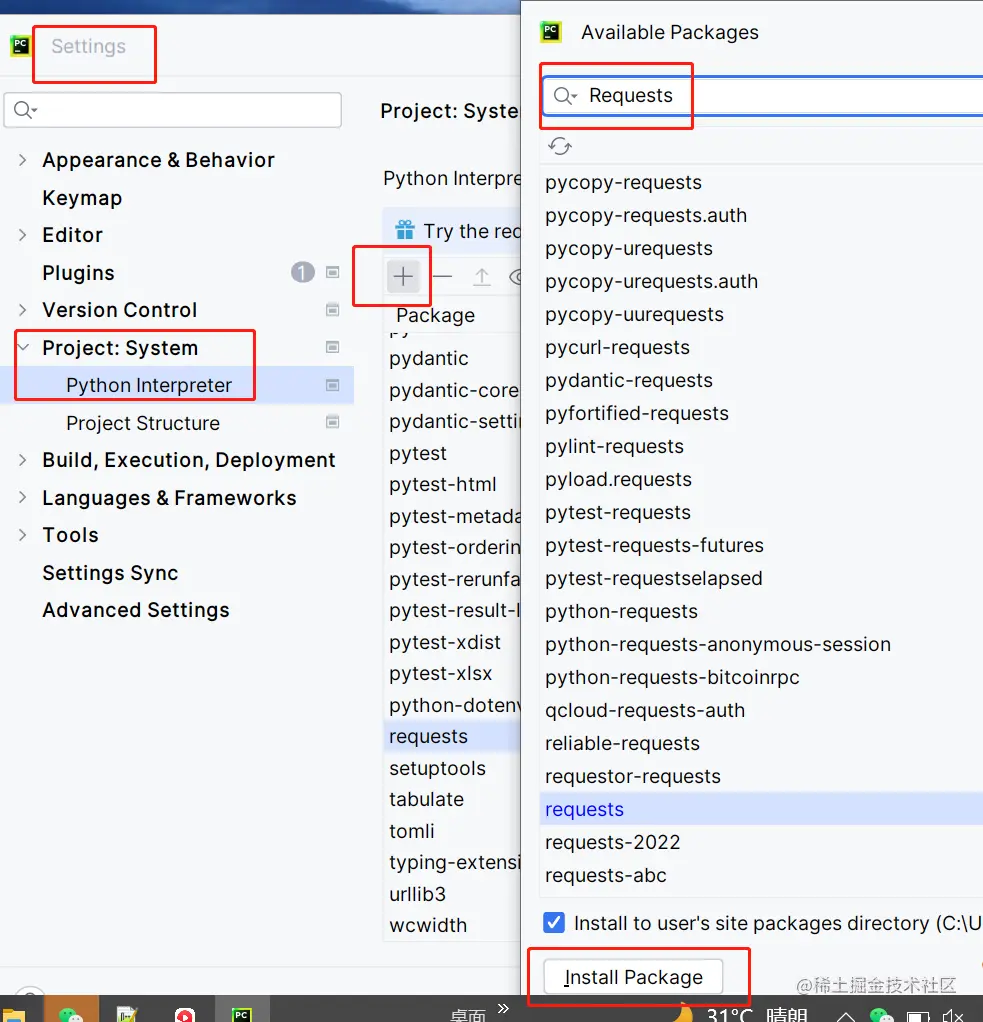983x1022 pixels.
Task: Expand Build, Execution, Deployment section
Action: tap(23, 460)
